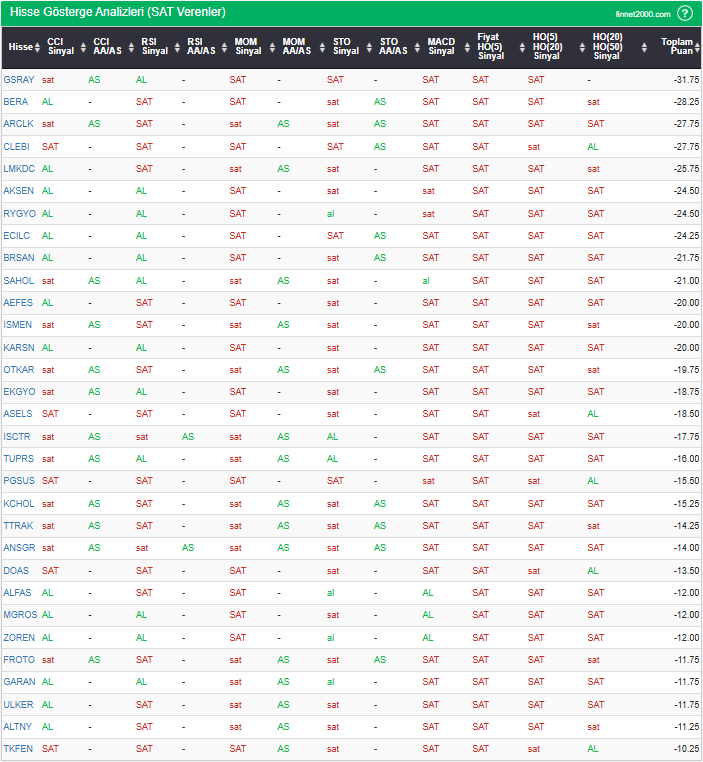Open ALTNY stock link
Viewport: 703px width, 762px height.
pos(17,727)
